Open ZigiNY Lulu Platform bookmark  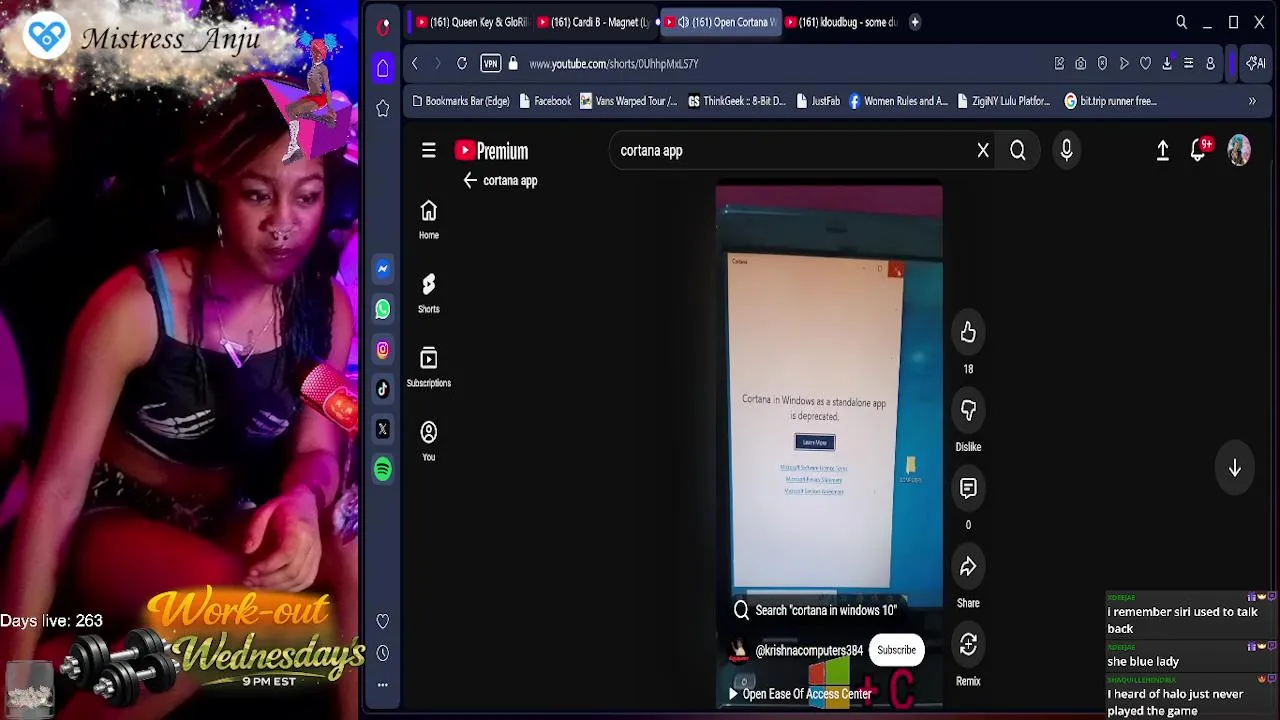tap(1004, 101)
